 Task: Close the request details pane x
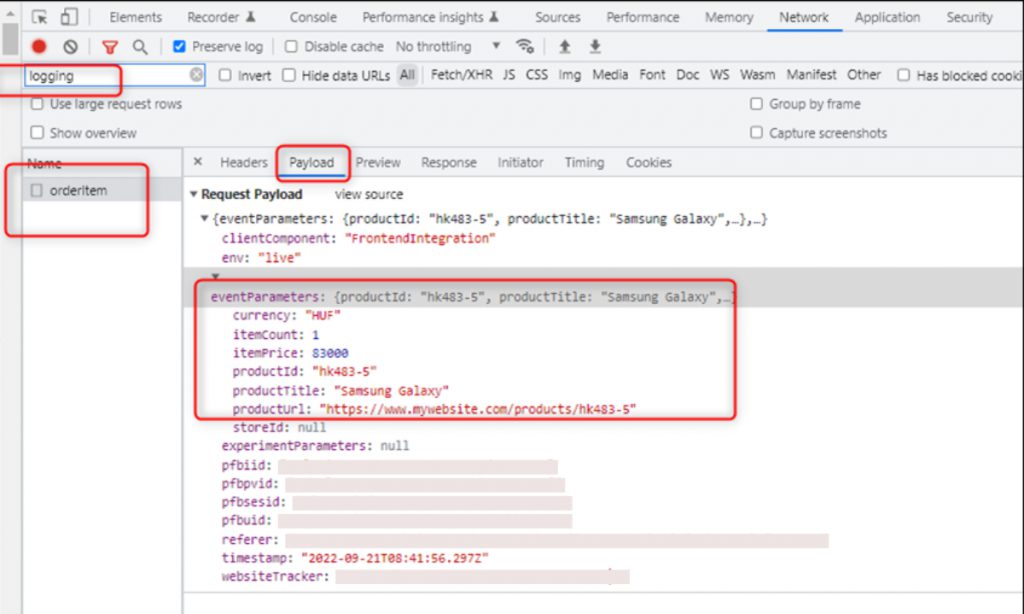(x=198, y=161)
